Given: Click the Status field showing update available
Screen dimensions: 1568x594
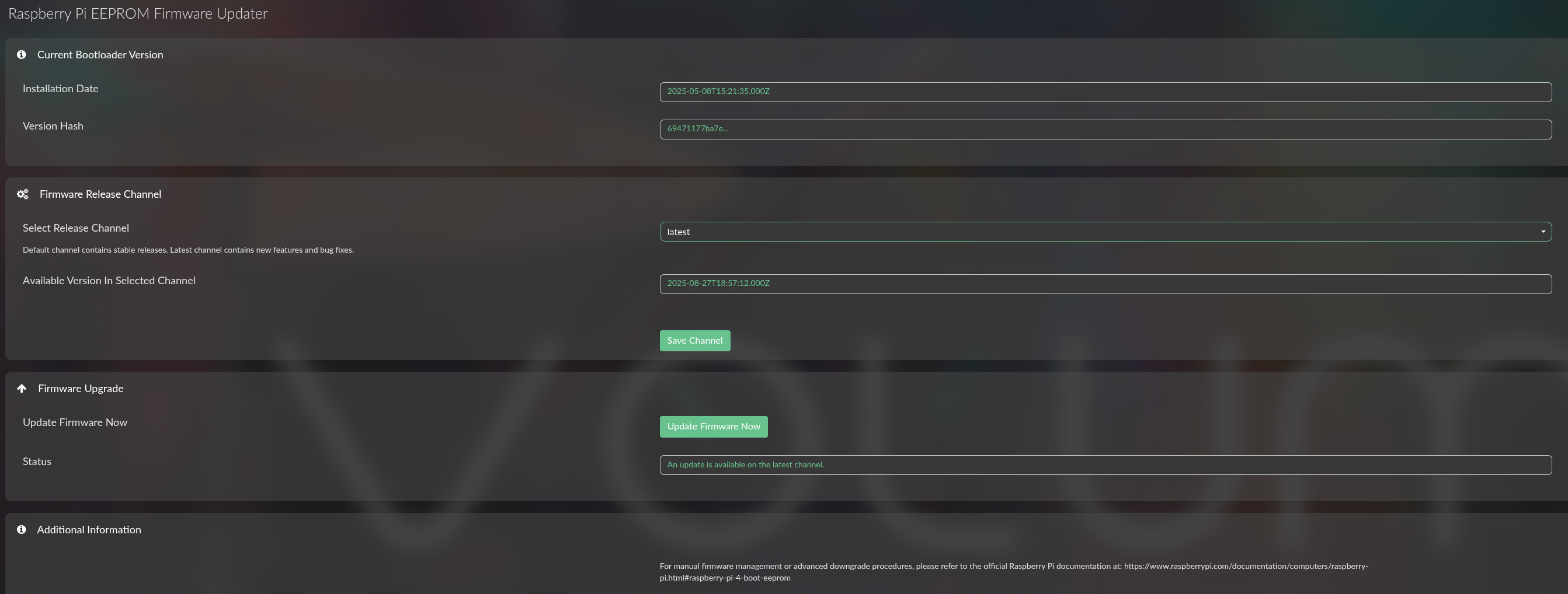Looking at the screenshot, I should point(1105,465).
